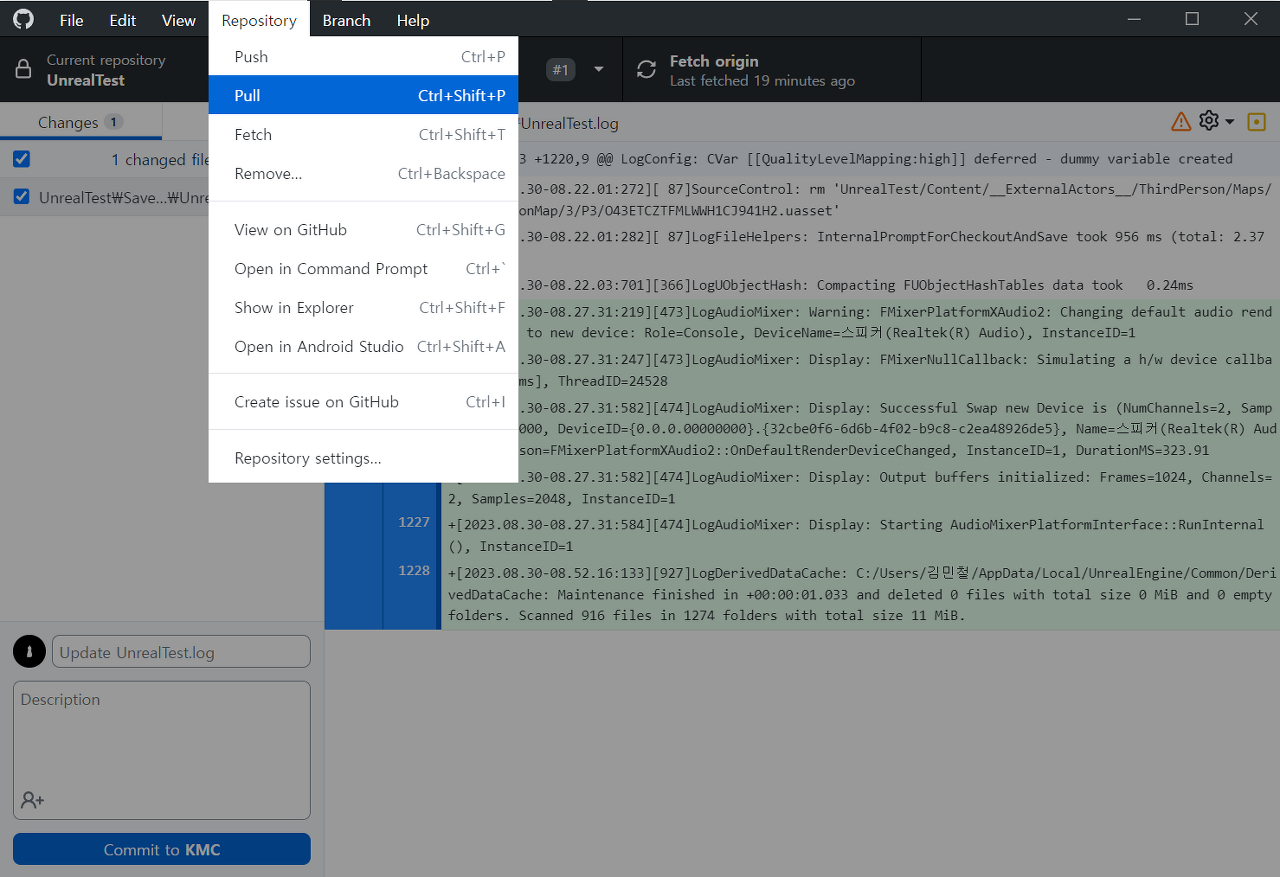Screen dimensions: 1280x877
Task: Open the Branch menu
Action: pyautogui.click(x=347, y=20)
